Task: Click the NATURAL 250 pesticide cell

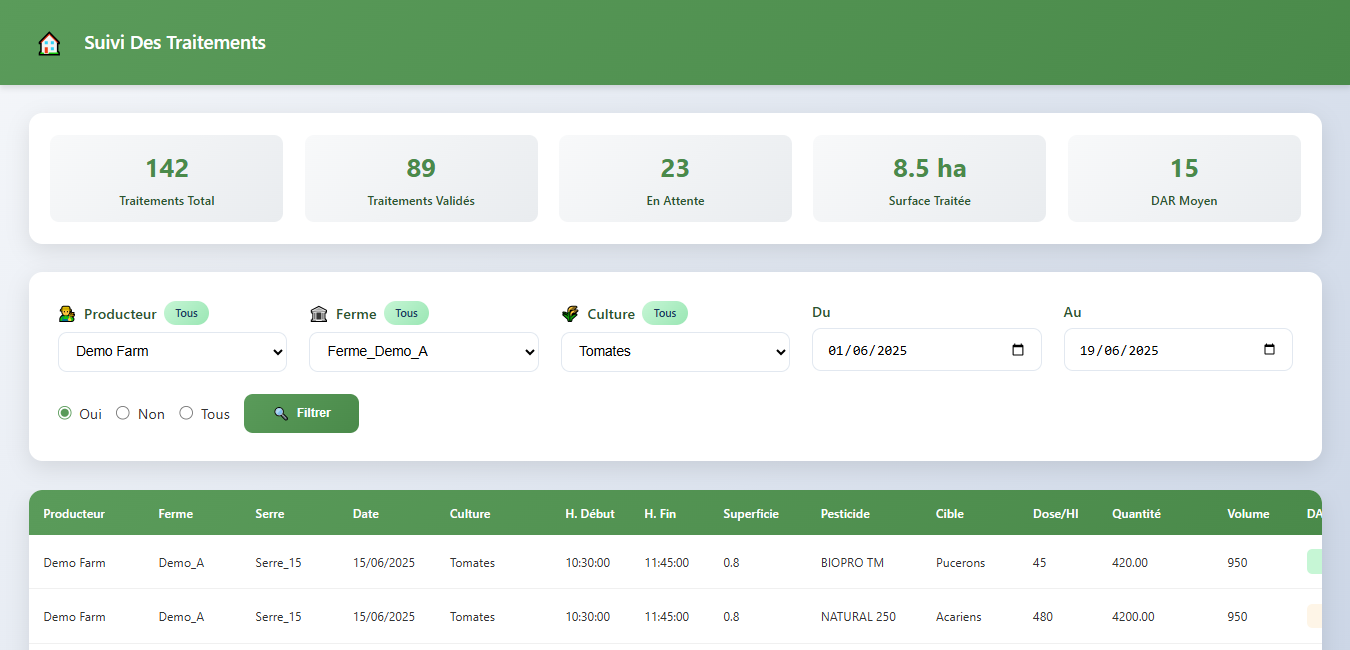Action: coord(858,617)
